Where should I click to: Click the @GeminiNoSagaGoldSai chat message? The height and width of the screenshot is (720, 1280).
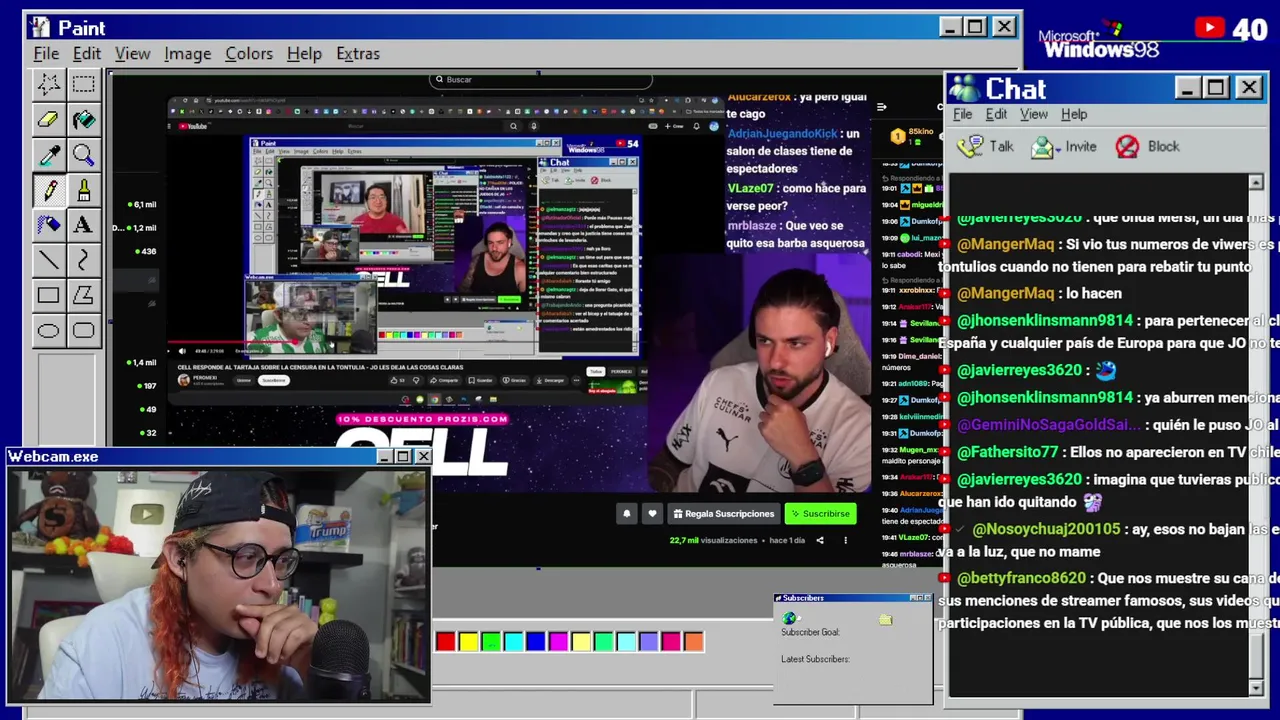[x=1109, y=425]
